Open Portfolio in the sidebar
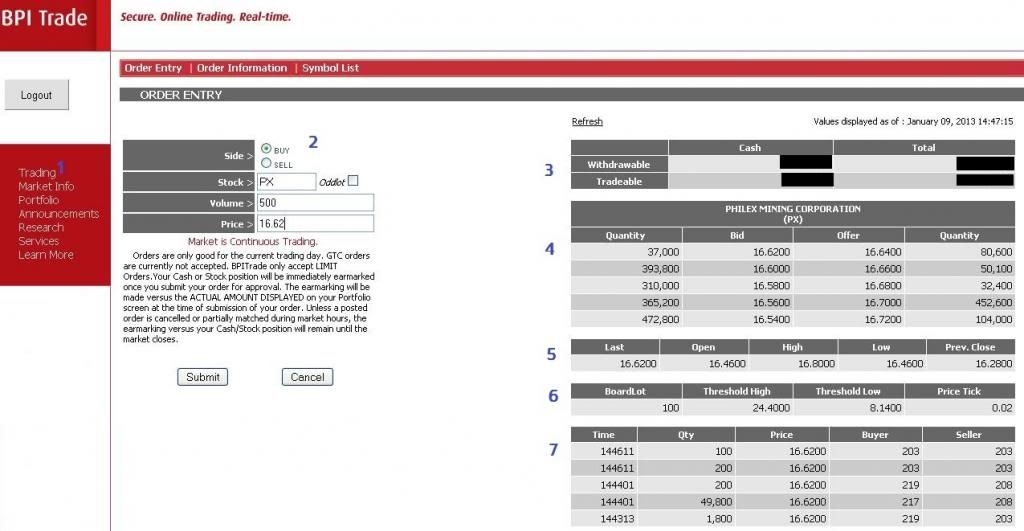1024x531 pixels. coord(39,200)
